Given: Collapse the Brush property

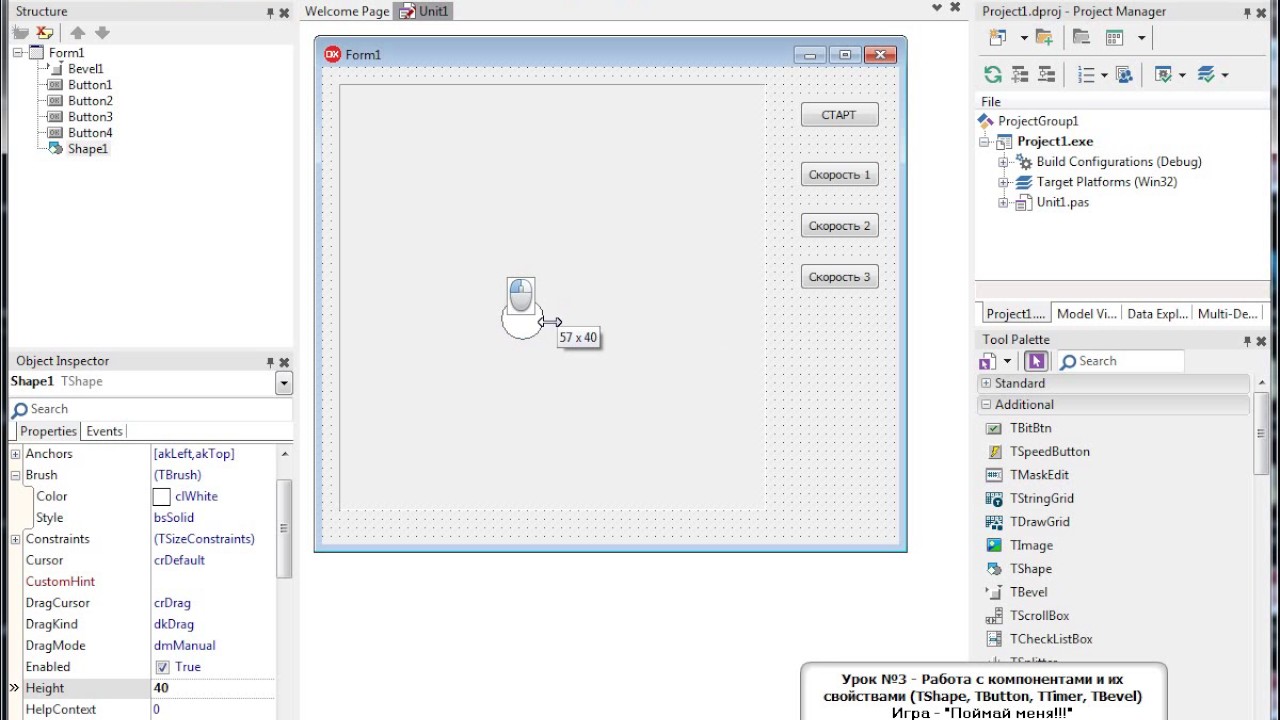Looking at the screenshot, I should pyautogui.click(x=15, y=475).
